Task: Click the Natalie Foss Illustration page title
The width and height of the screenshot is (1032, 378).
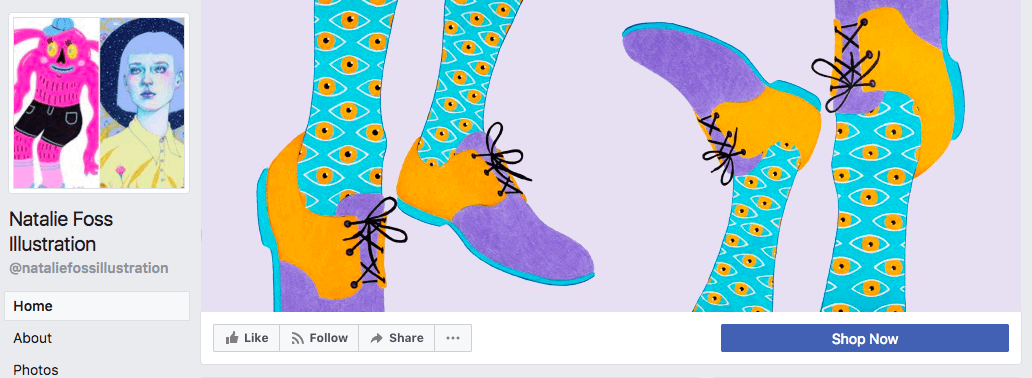Action: tap(61, 232)
